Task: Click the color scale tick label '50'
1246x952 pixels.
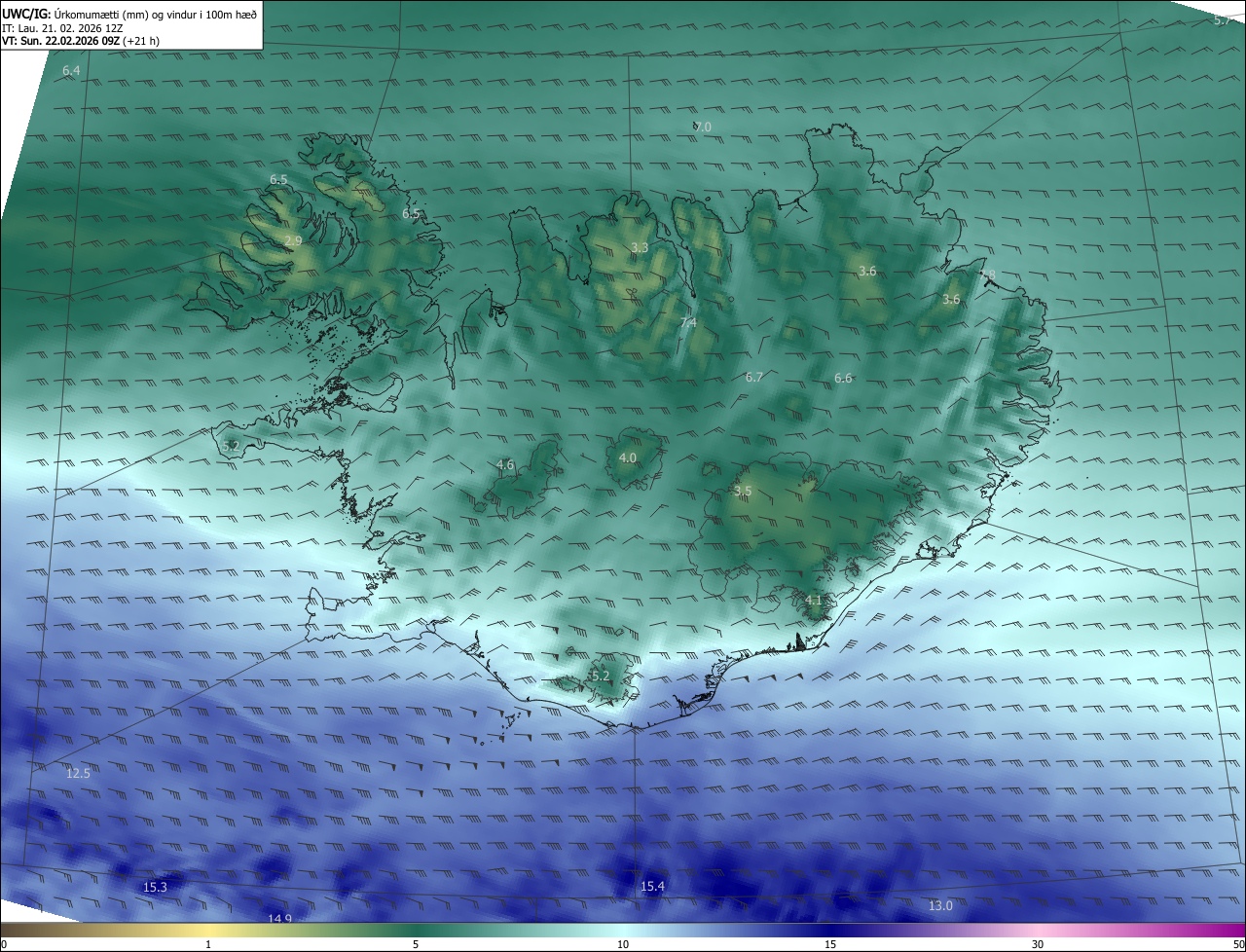Action: tap(1238, 944)
